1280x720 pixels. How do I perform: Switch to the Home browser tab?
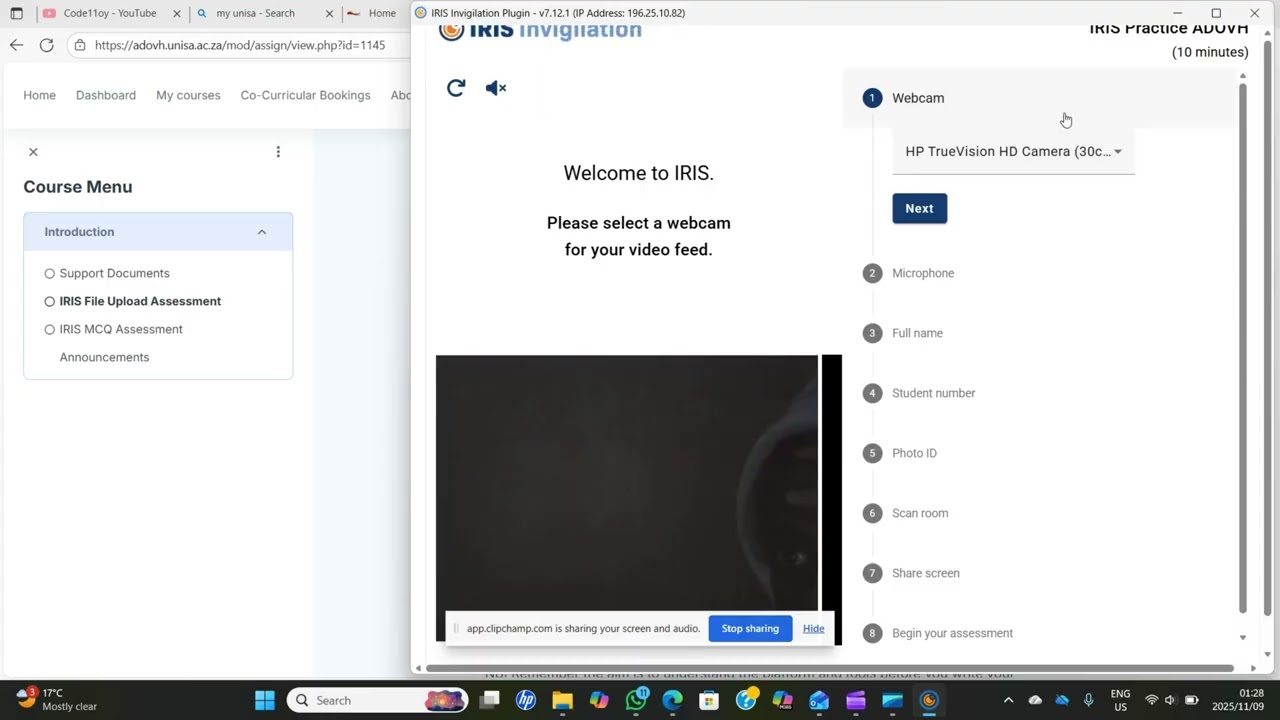pos(376,14)
